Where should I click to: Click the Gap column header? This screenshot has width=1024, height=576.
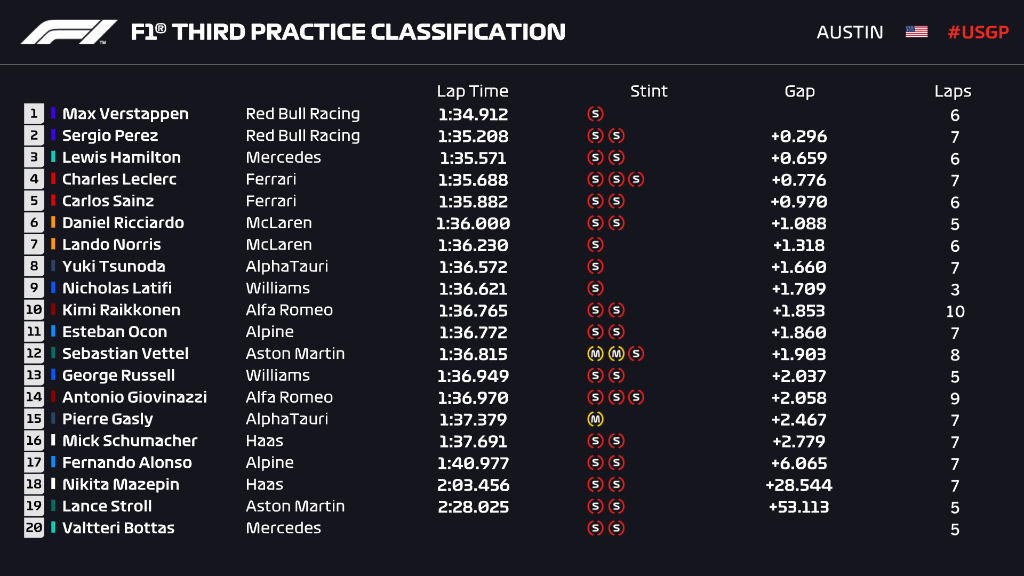(799, 91)
